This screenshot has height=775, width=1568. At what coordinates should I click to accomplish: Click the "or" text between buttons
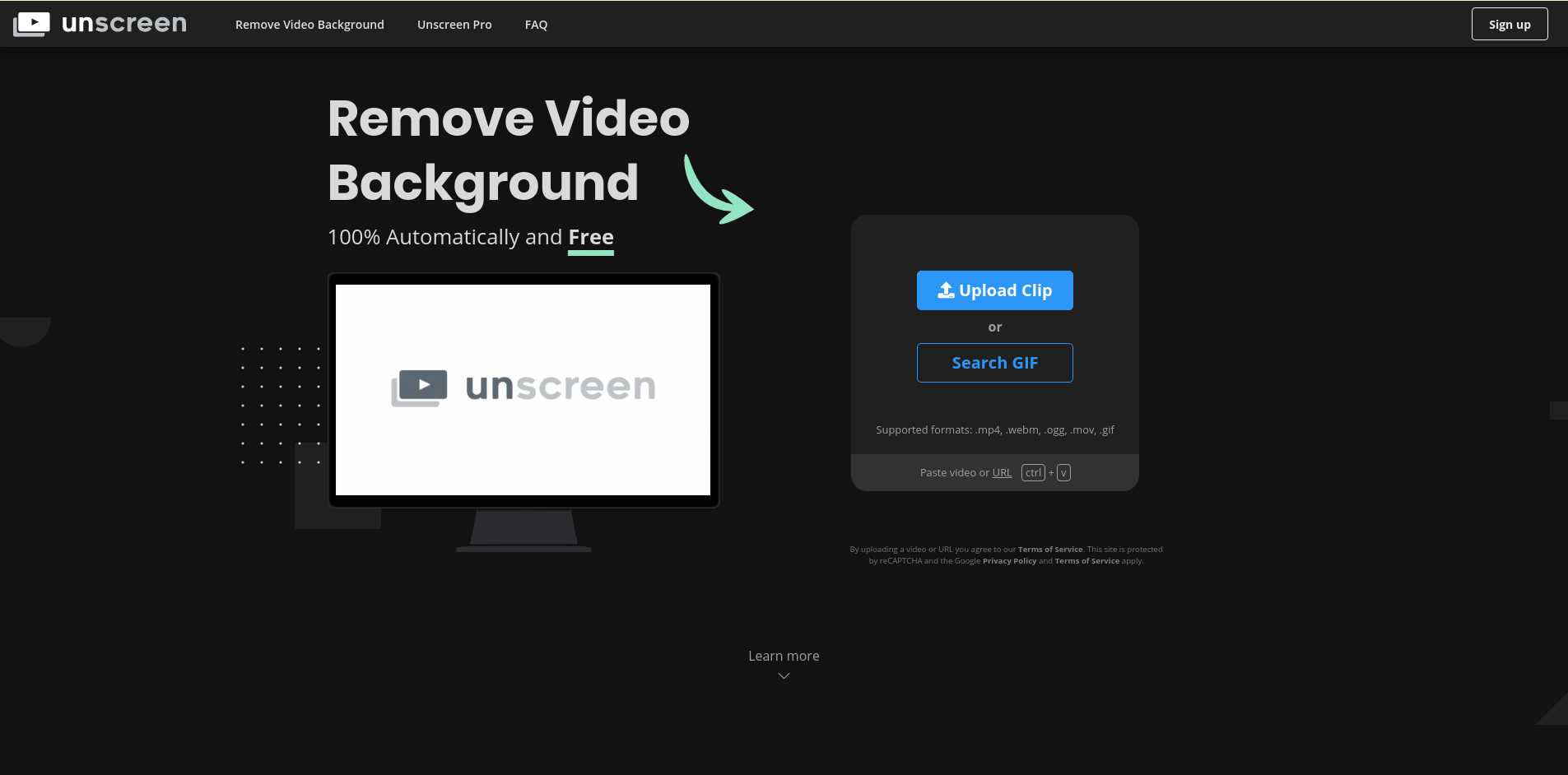tap(995, 327)
